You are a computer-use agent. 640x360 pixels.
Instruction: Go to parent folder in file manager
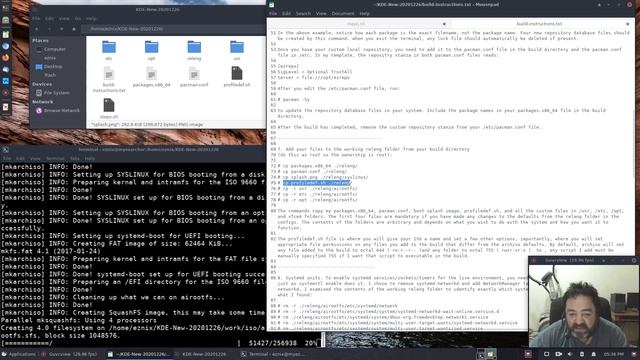click(62, 29)
